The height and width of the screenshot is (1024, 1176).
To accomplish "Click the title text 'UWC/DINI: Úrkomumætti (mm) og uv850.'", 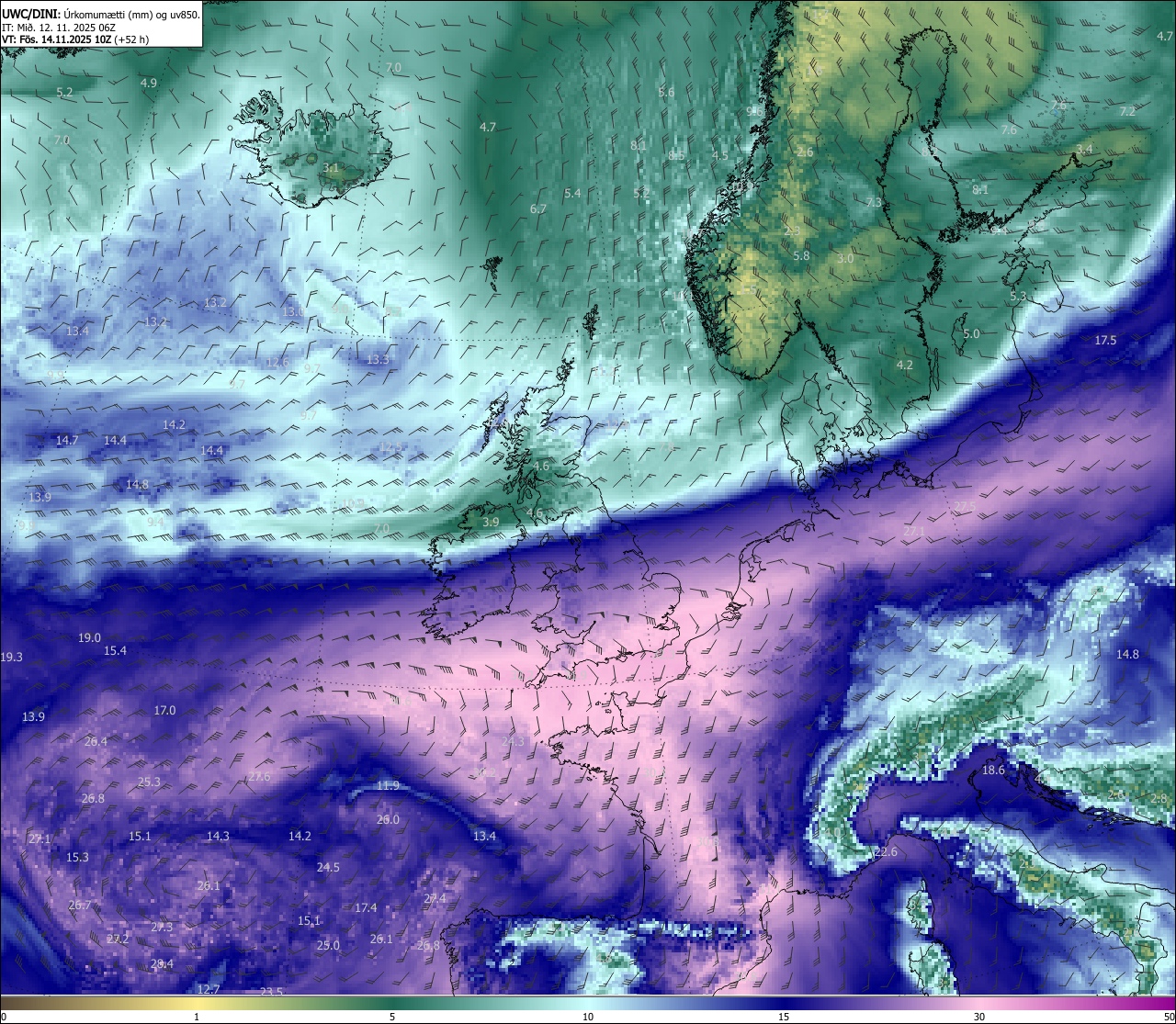I will (x=101, y=15).
